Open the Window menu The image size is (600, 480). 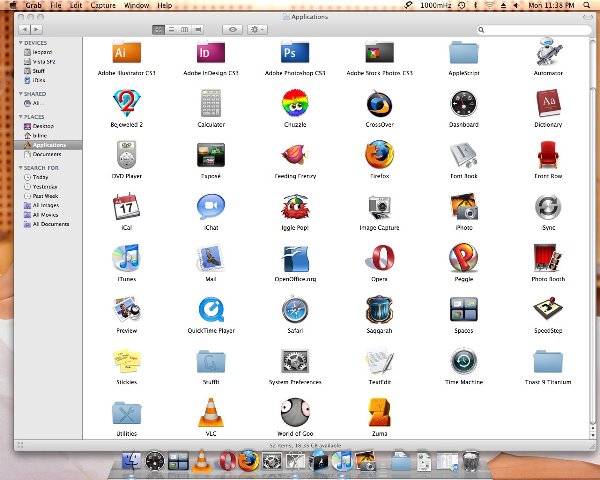[x=137, y=5]
